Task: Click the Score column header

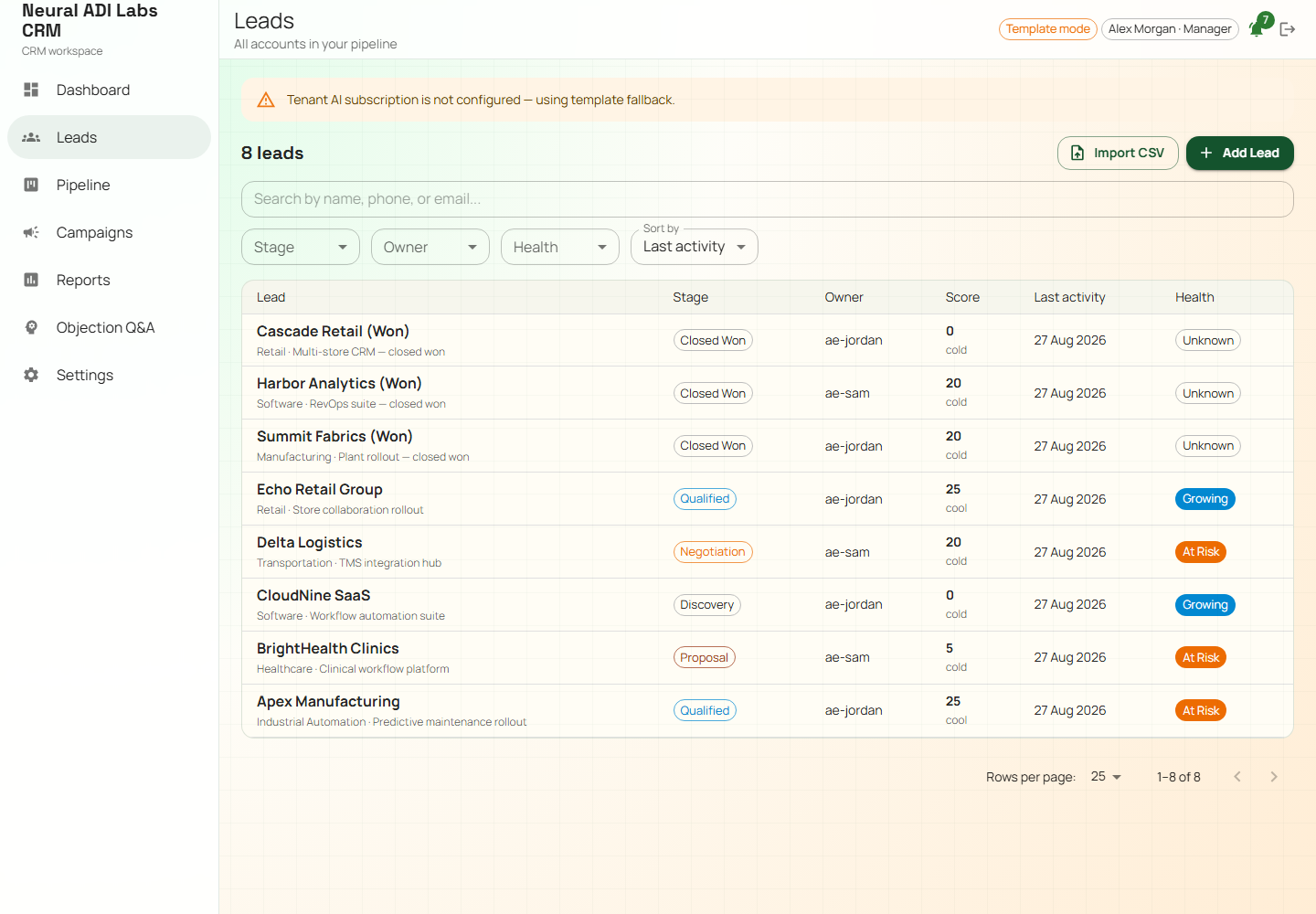Action: (x=962, y=297)
